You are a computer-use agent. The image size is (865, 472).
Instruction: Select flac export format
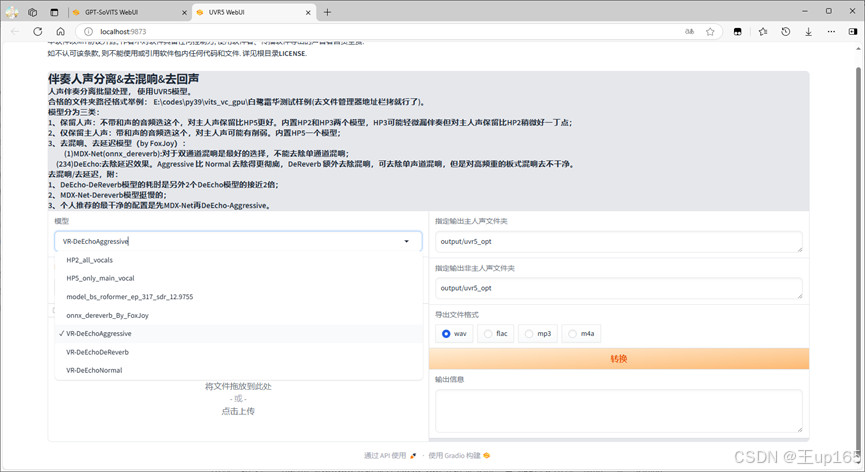click(495, 334)
